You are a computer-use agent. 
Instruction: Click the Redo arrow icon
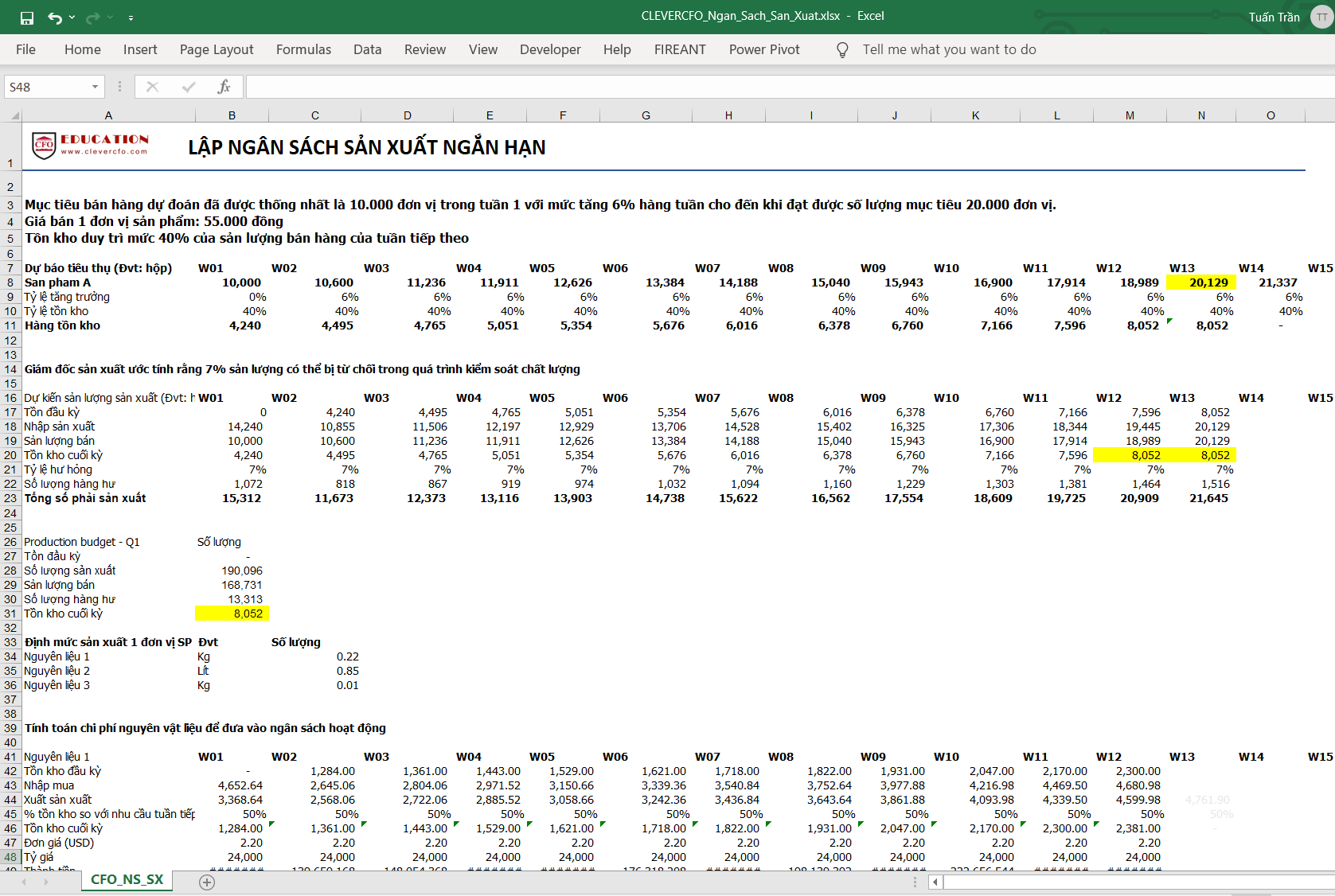93,18
